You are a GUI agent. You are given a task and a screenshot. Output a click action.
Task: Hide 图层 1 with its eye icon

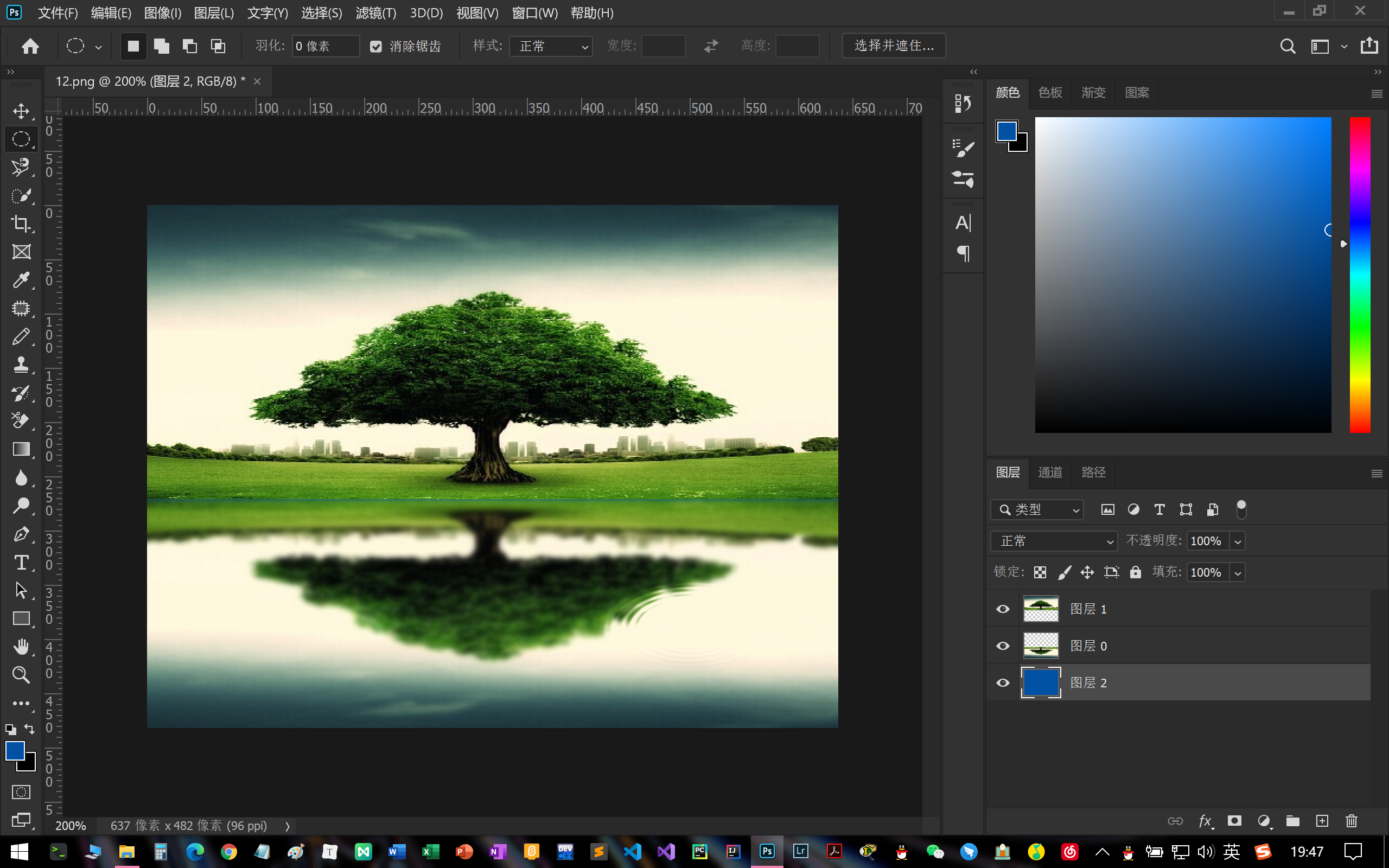(x=1003, y=609)
